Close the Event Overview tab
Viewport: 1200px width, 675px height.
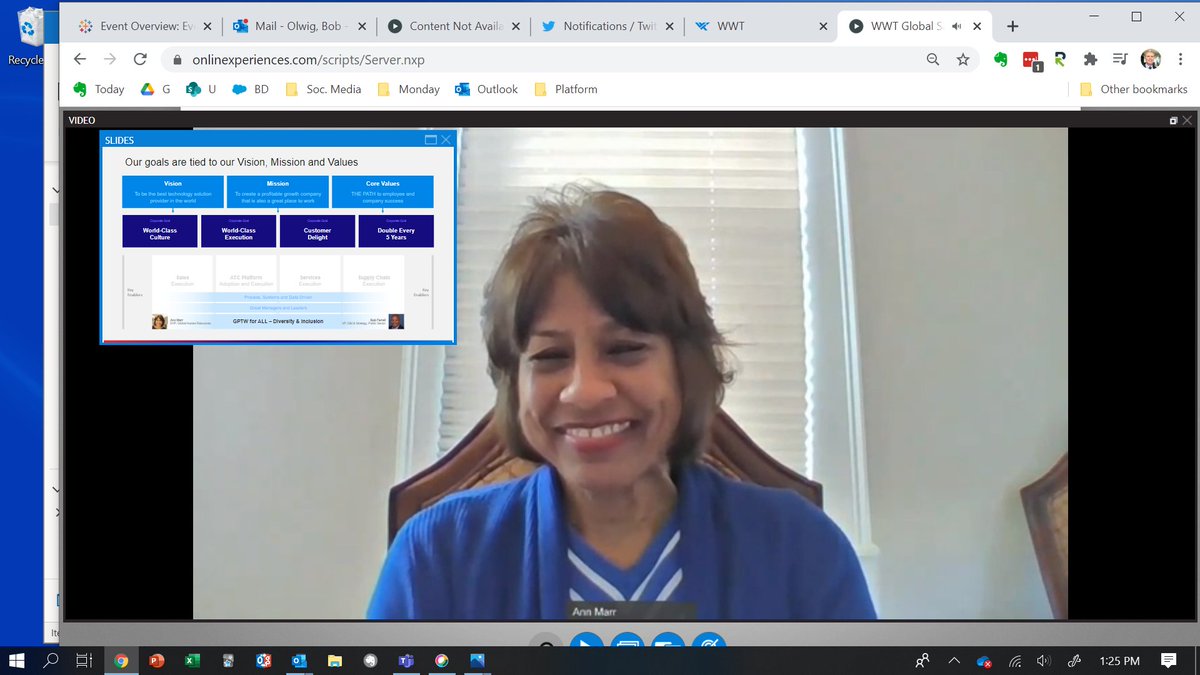[x=207, y=27]
